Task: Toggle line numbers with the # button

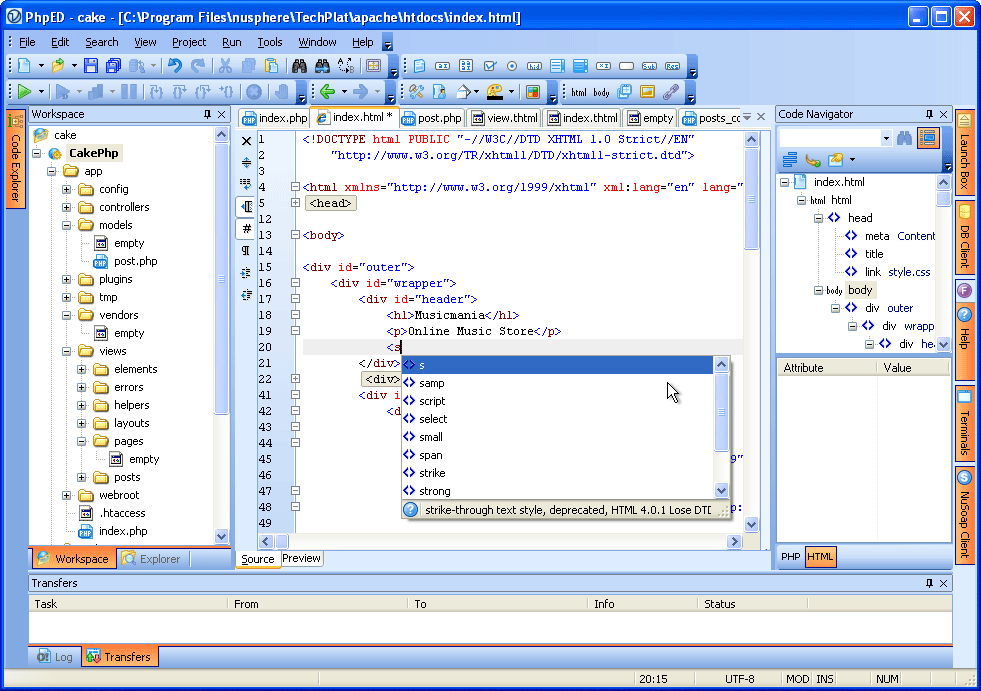Action: coord(246,228)
